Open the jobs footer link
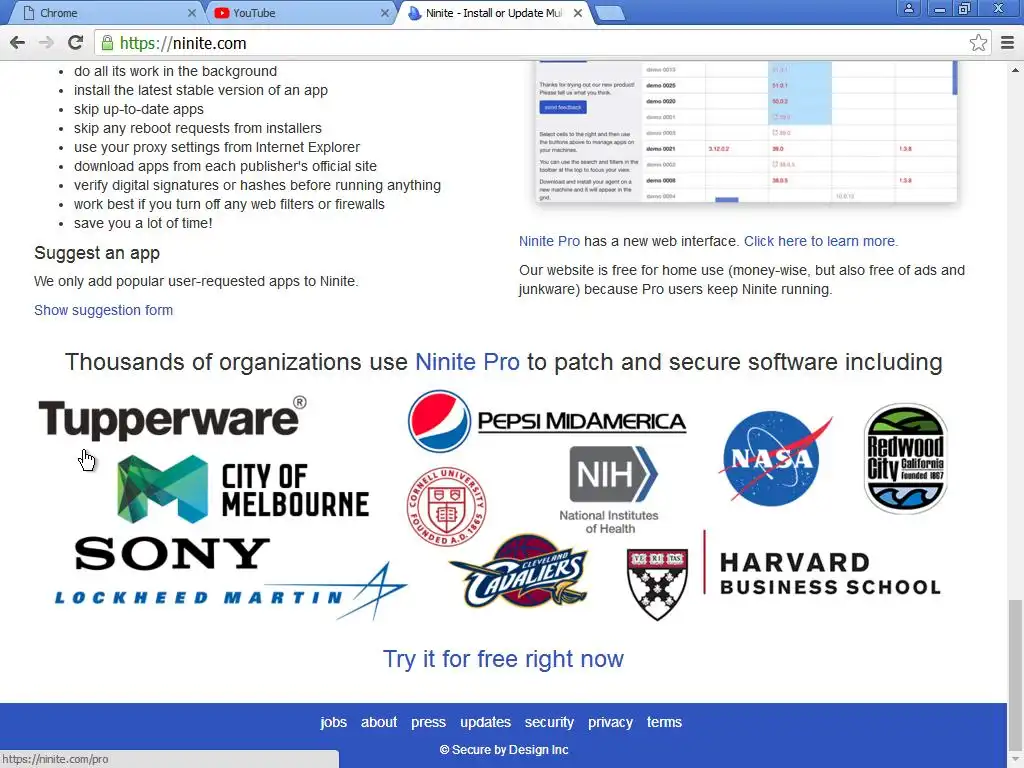The image size is (1024, 768). point(333,722)
